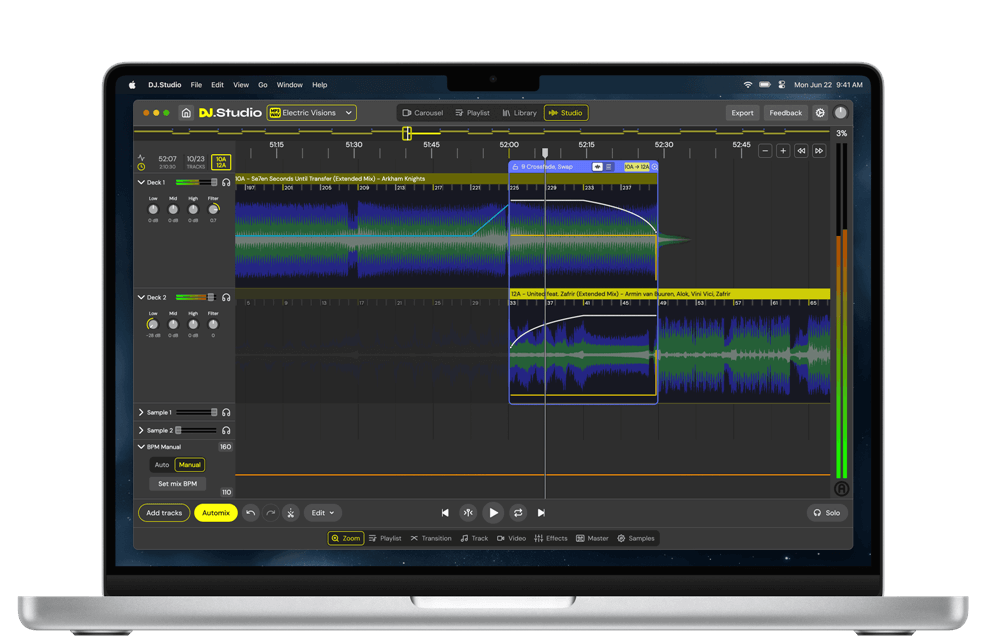Click the lock icon on Crossfade transition

click(515, 167)
